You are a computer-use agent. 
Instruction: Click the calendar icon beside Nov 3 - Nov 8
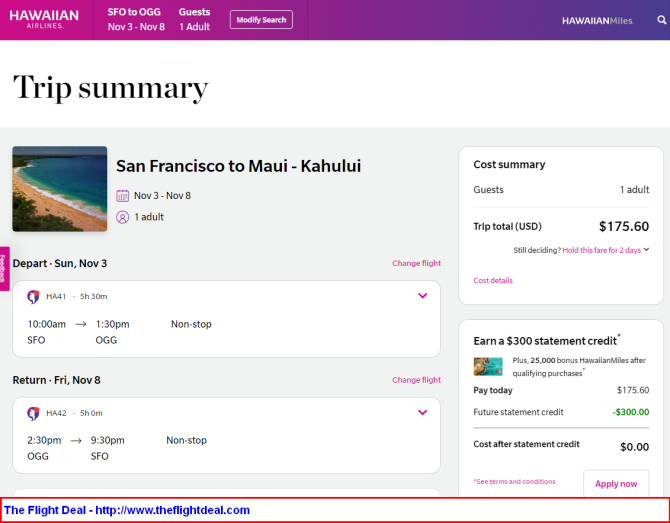pos(122,196)
